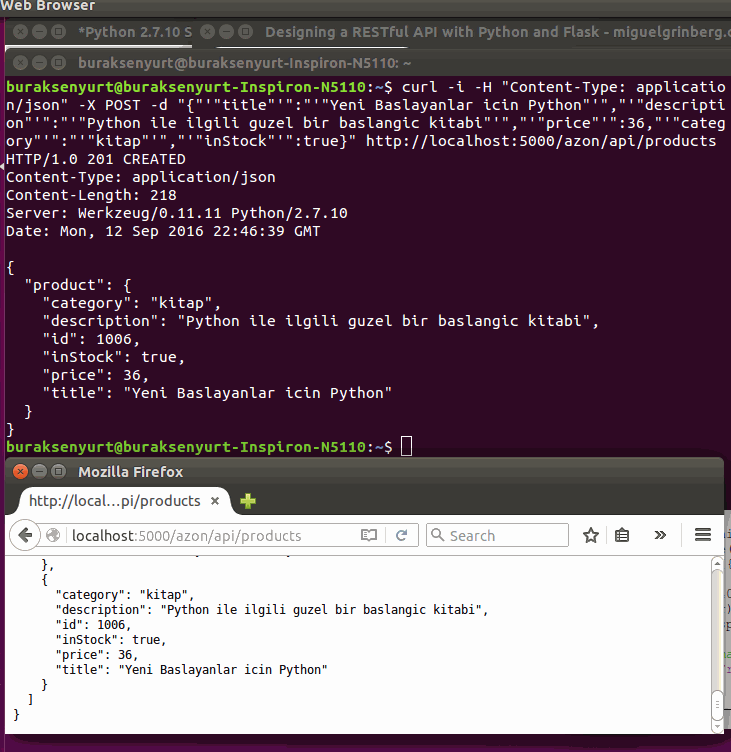Click Web Browser title at top
This screenshot has height=752, width=731.
[x=47, y=6]
